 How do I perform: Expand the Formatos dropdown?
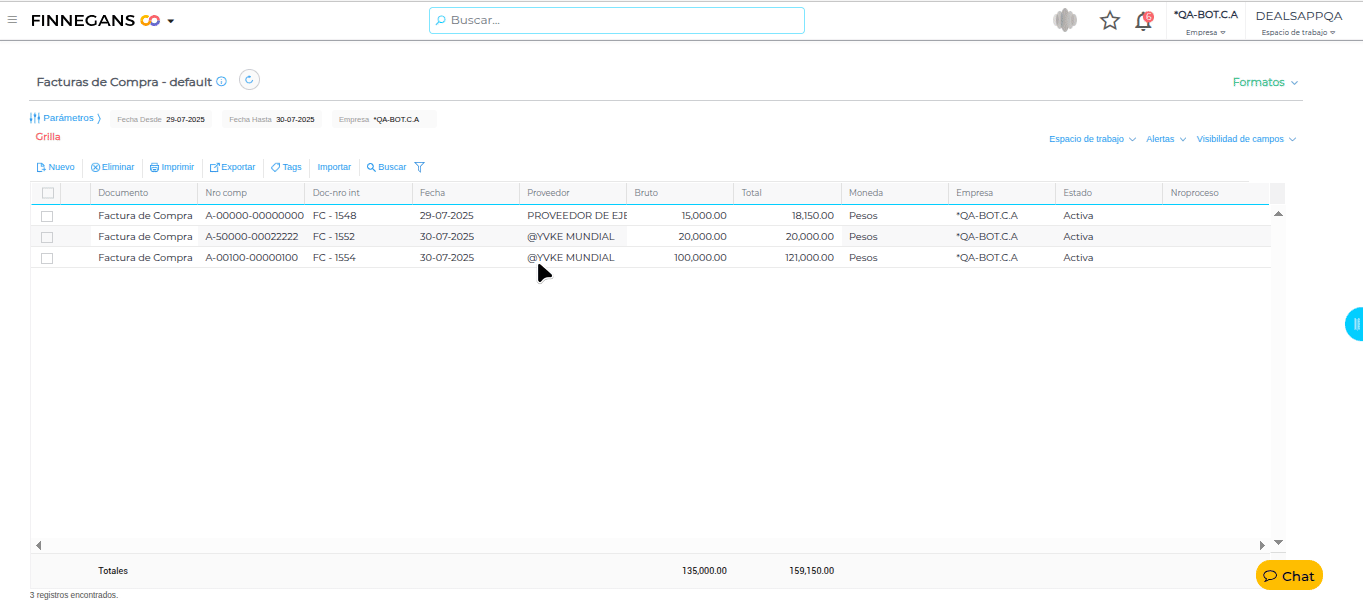click(x=1265, y=82)
